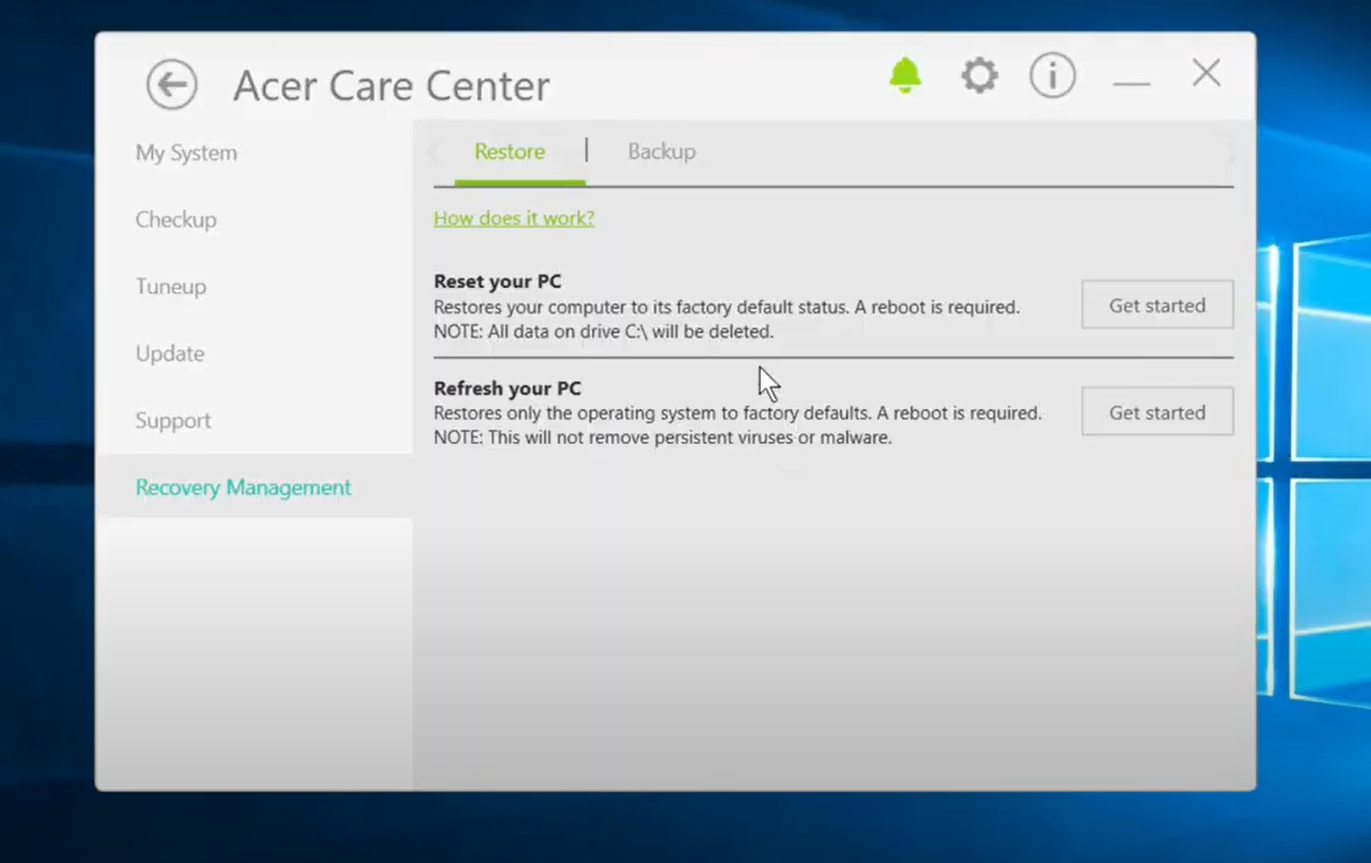
Task: Select Checkup in the sidebar
Action: [x=176, y=220]
